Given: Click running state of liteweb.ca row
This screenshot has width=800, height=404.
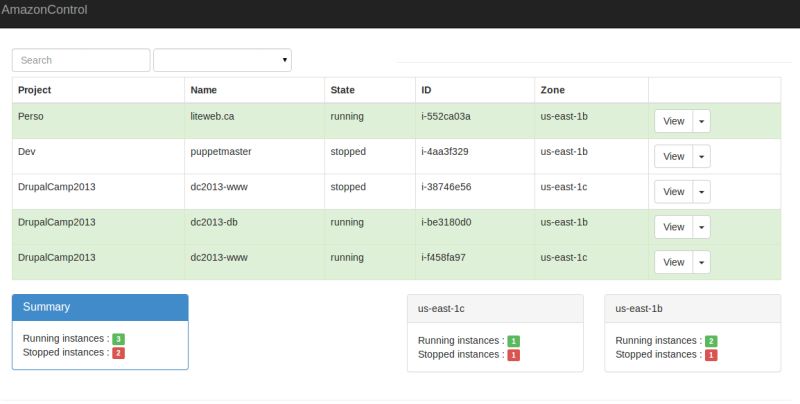Looking at the screenshot, I should click(x=347, y=116).
